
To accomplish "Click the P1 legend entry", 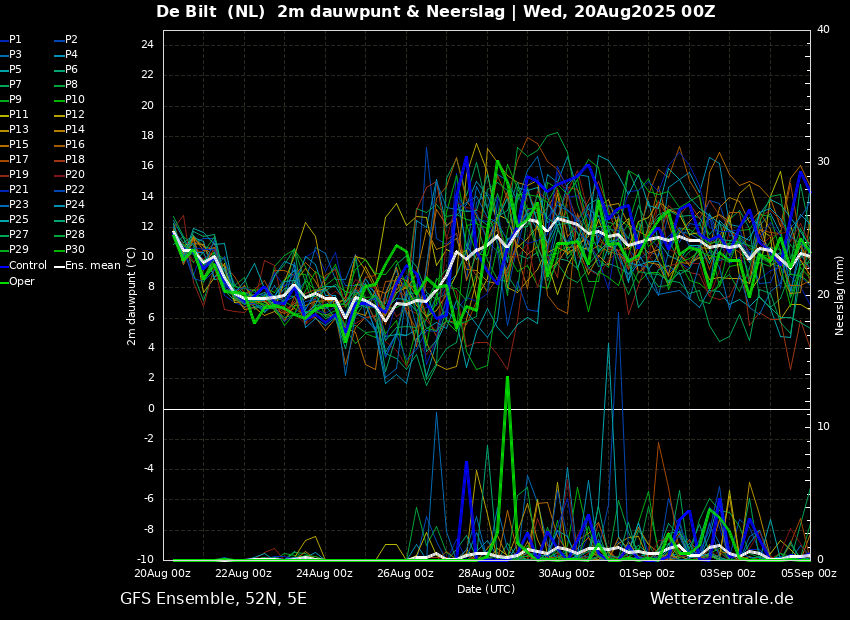I will pos(15,40).
